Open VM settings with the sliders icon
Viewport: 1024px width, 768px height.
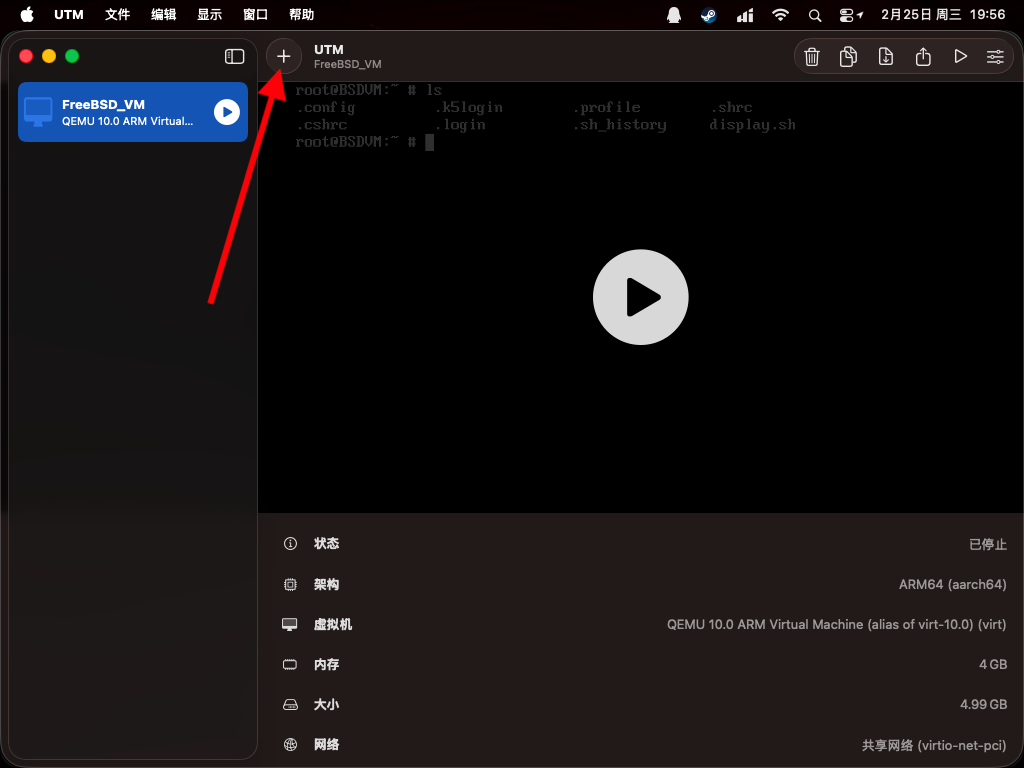click(995, 56)
